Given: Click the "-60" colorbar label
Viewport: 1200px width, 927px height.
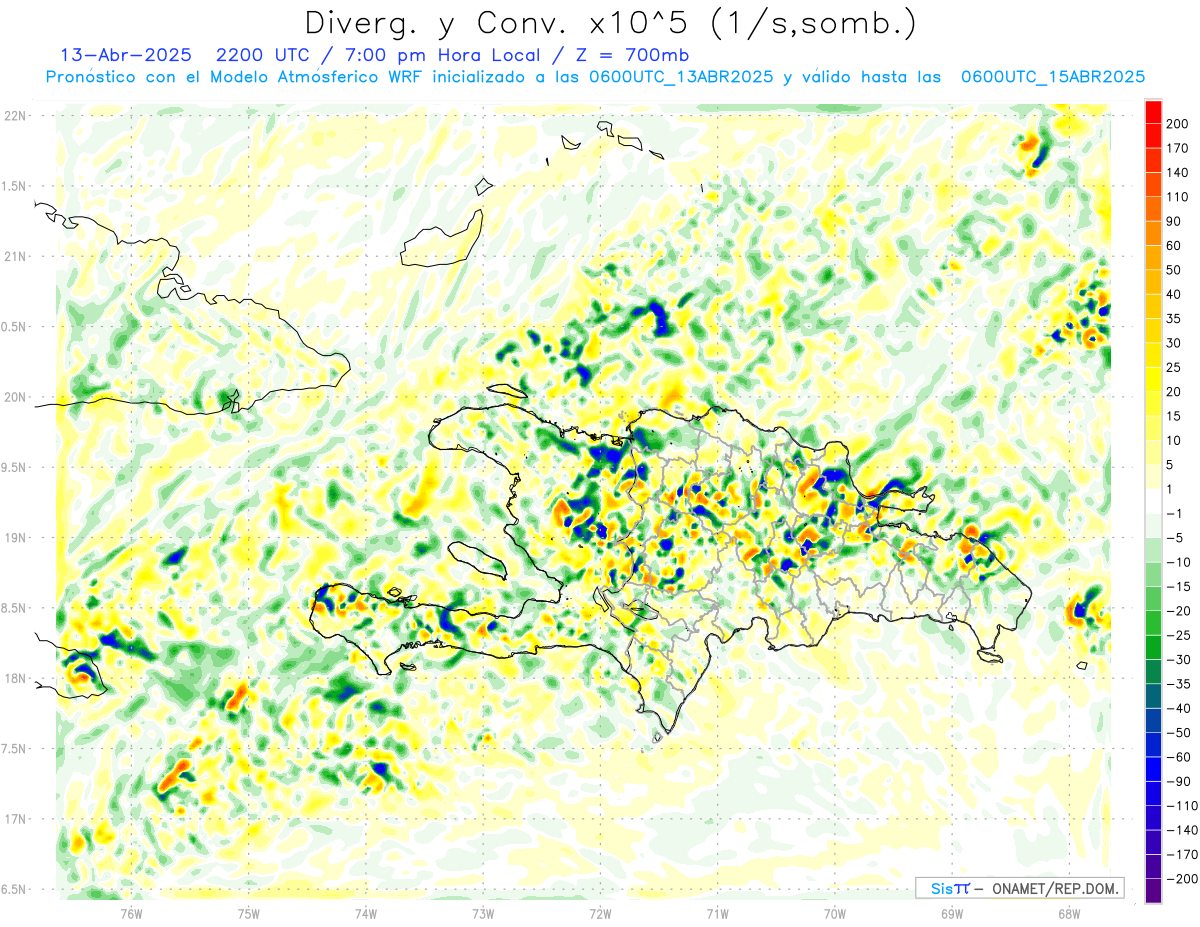Looking at the screenshot, I should pos(1181,757).
